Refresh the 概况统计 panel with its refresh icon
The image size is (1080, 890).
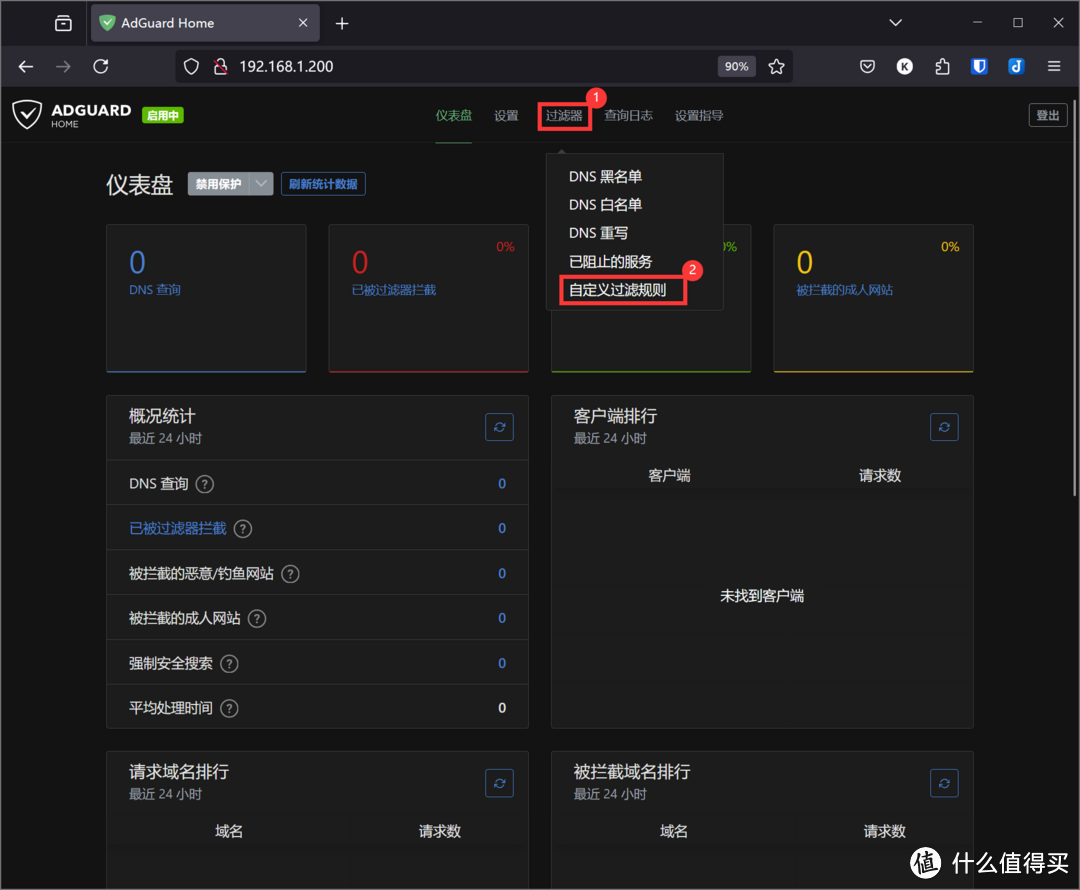[x=499, y=427]
